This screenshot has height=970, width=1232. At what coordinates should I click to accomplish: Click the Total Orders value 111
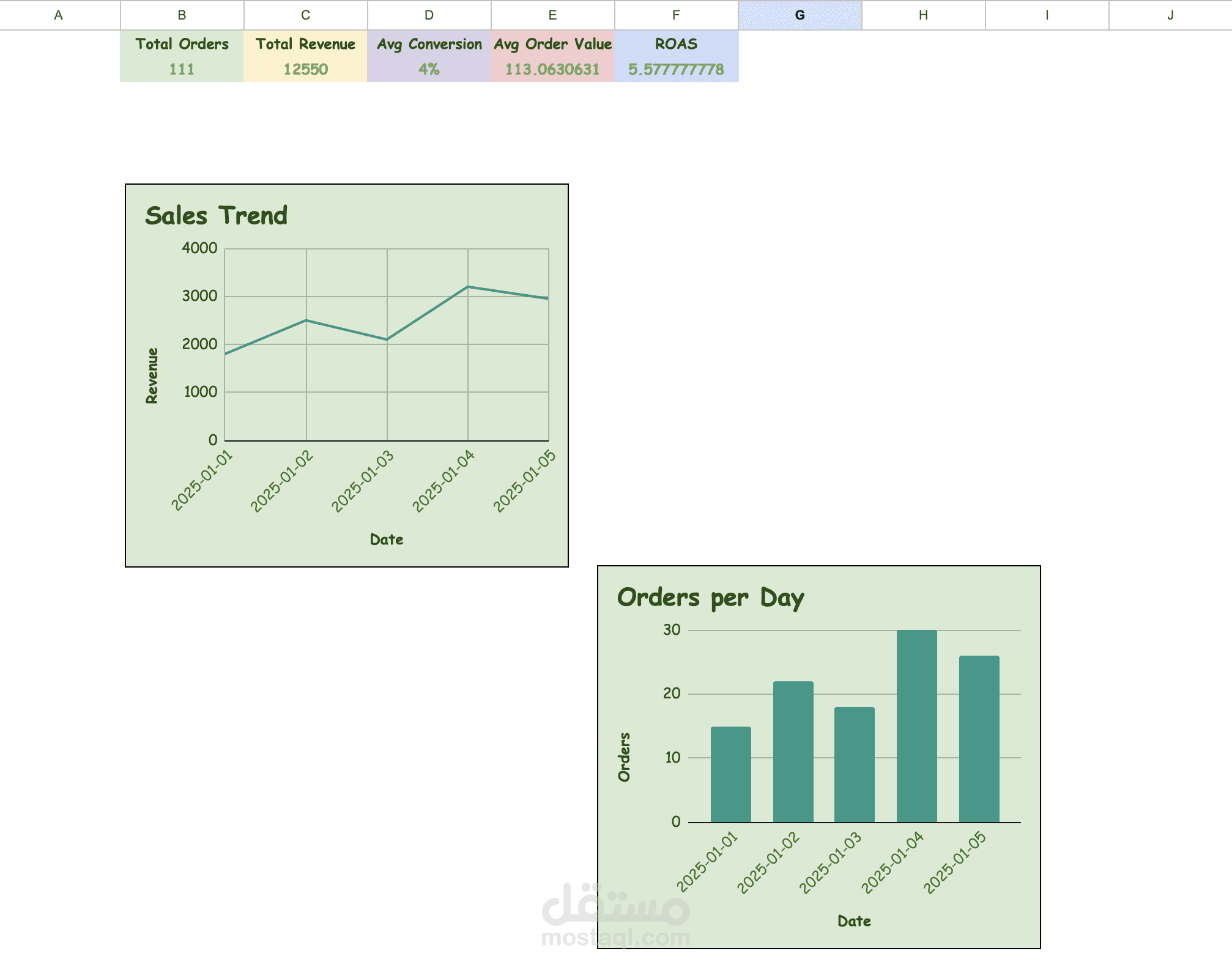[182, 69]
